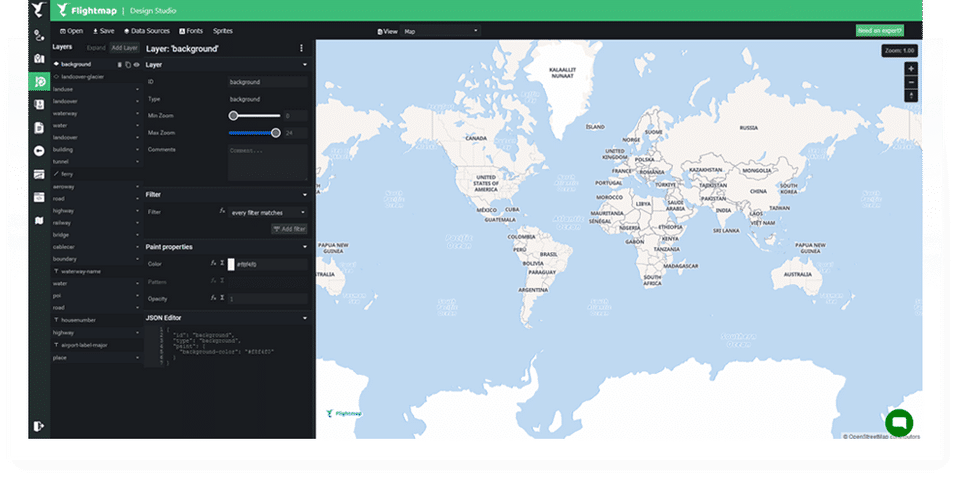The image size is (960, 479).
Task: Open Fonts from the toolbar
Action: 191,31
